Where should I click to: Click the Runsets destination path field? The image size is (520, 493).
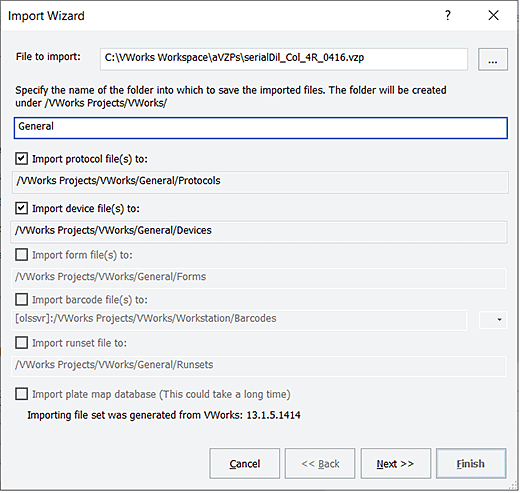coord(259,366)
